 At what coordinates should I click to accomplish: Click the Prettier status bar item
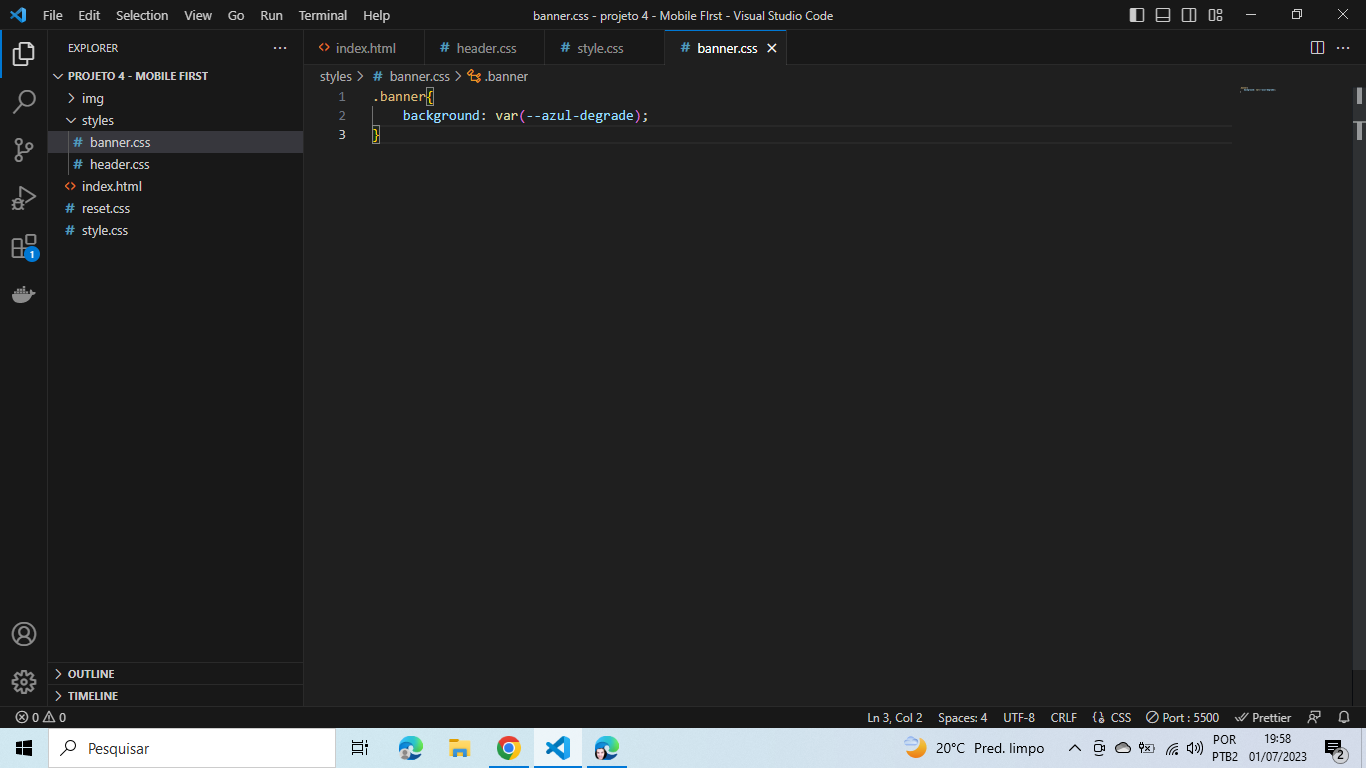click(x=1263, y=717)
